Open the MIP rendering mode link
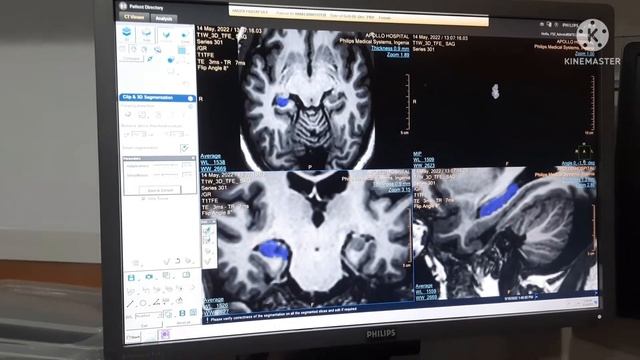Screen dimensions: 640x360 [x=417, y=154]
